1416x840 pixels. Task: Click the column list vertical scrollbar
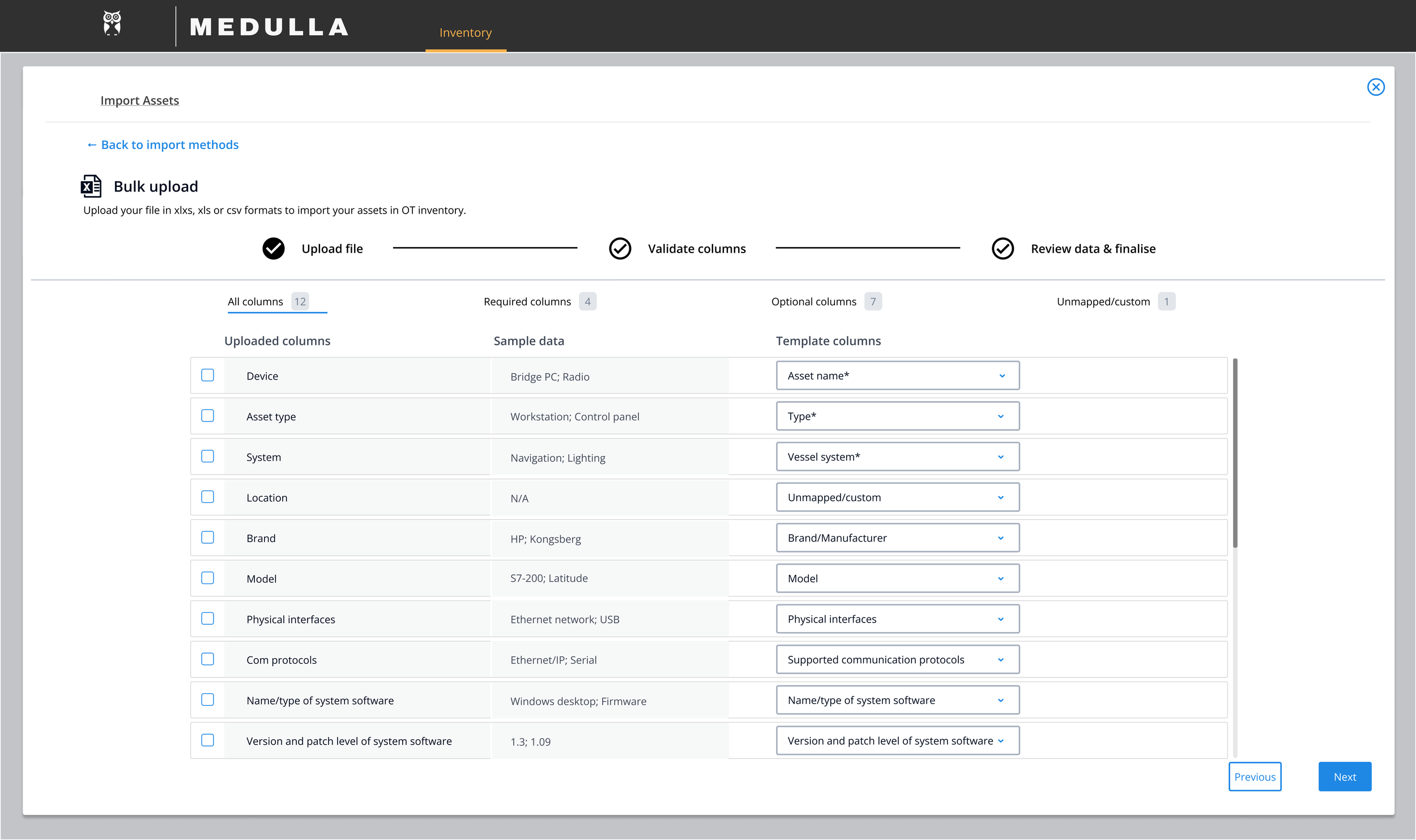point(1235,453)
